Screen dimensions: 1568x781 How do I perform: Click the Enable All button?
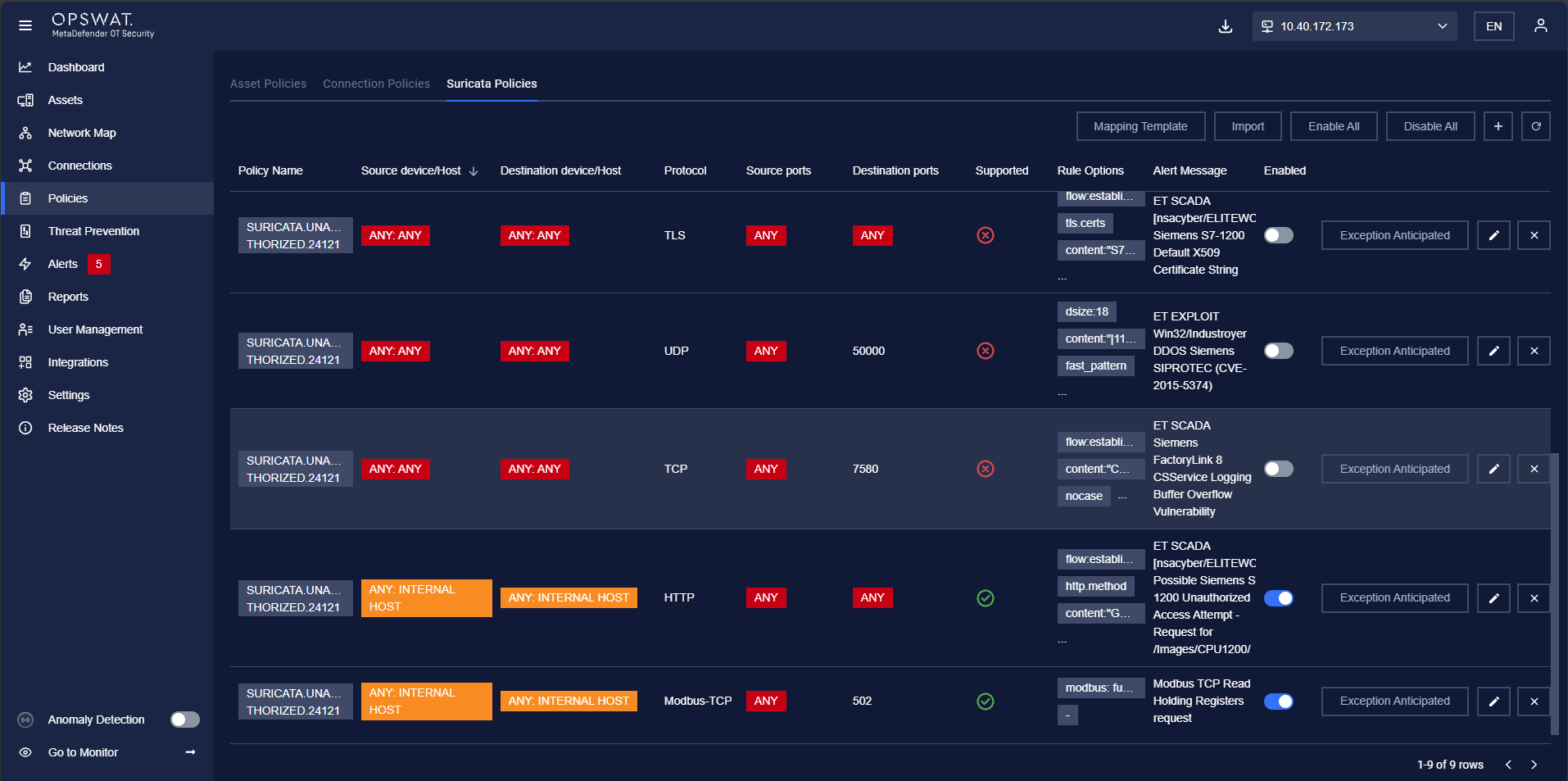point(1334,126)
